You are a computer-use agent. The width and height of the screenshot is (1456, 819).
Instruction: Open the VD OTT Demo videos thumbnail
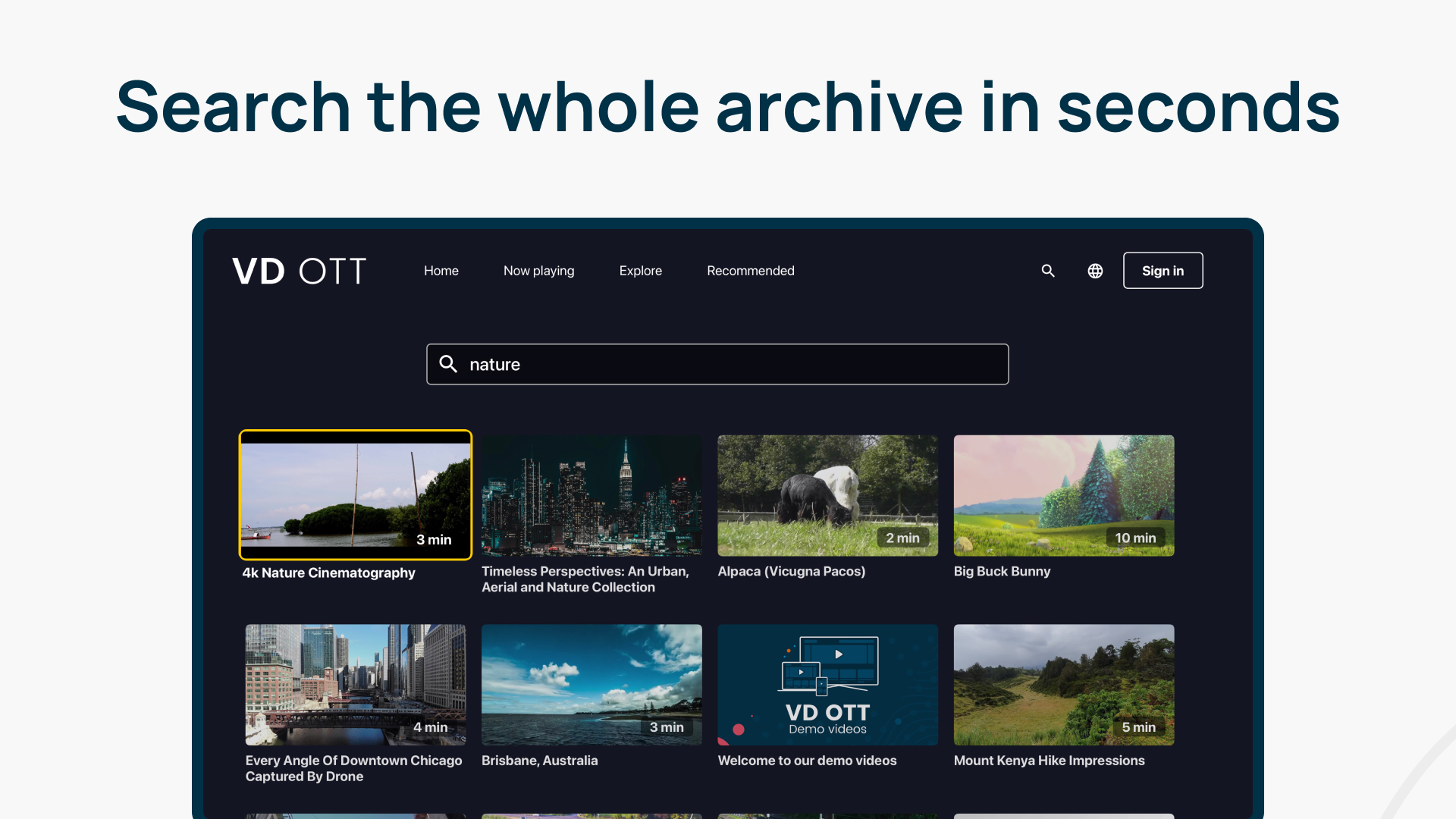pos(828,685)
